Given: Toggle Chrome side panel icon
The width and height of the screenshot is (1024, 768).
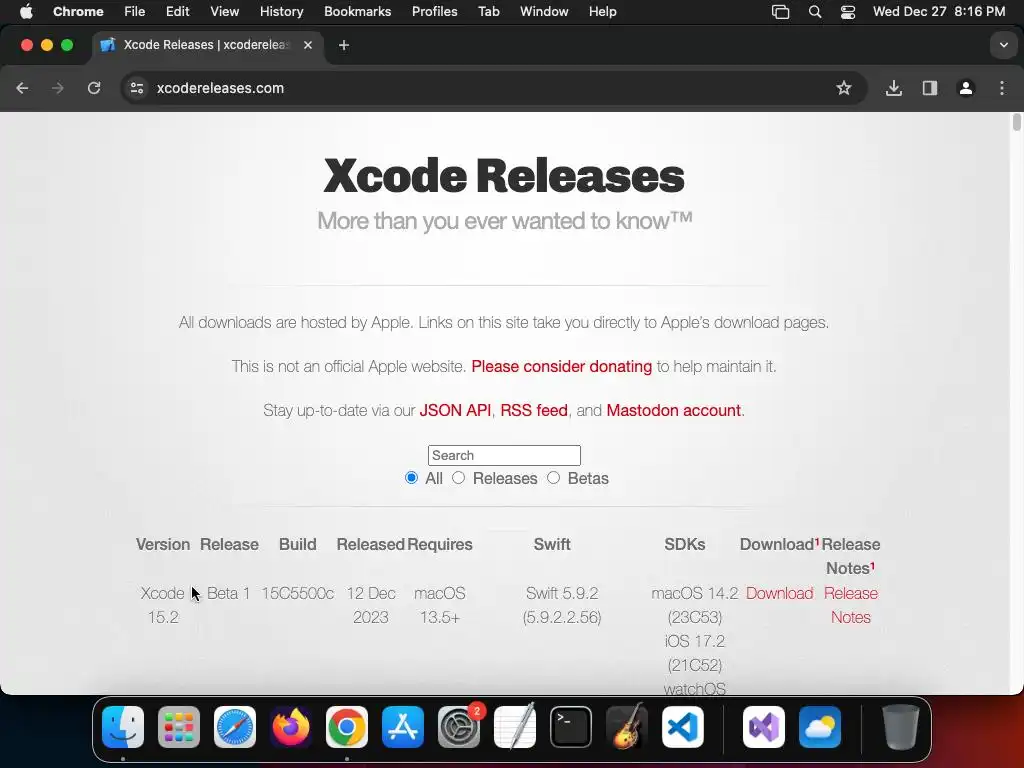Looking at the screenshot, I should (x=930, y=88).
